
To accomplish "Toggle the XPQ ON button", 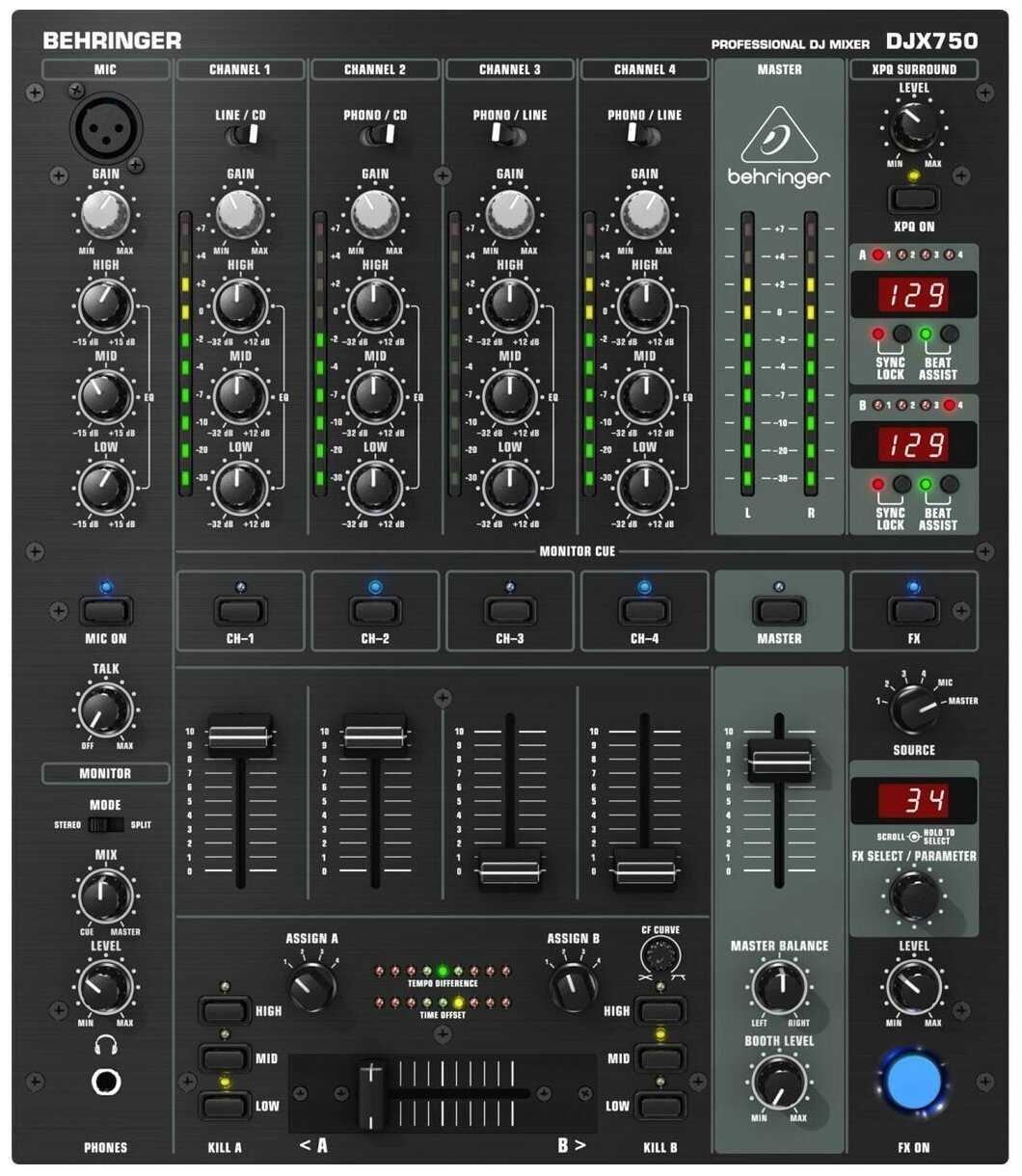I will (913, 199).
